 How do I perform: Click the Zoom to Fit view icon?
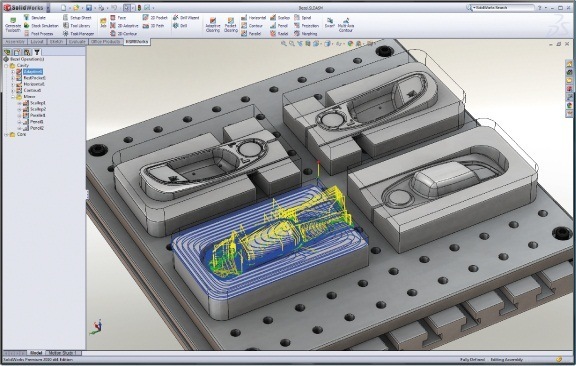point(284,43)
